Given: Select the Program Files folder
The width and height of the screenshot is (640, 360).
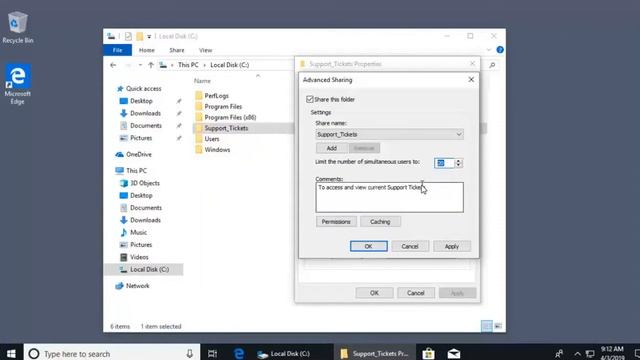Looking at the screenshot, I should click(x=223, y=107).
